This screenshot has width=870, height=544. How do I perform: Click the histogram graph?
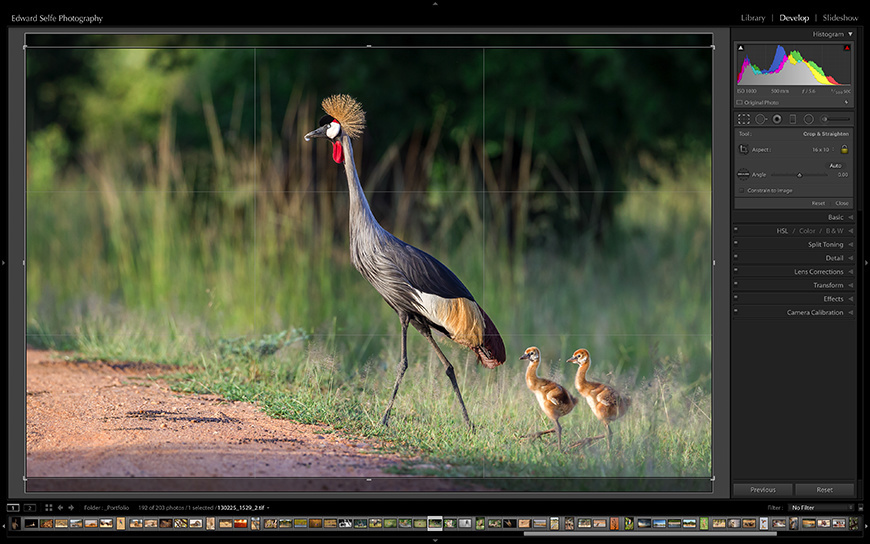(793, 64)
